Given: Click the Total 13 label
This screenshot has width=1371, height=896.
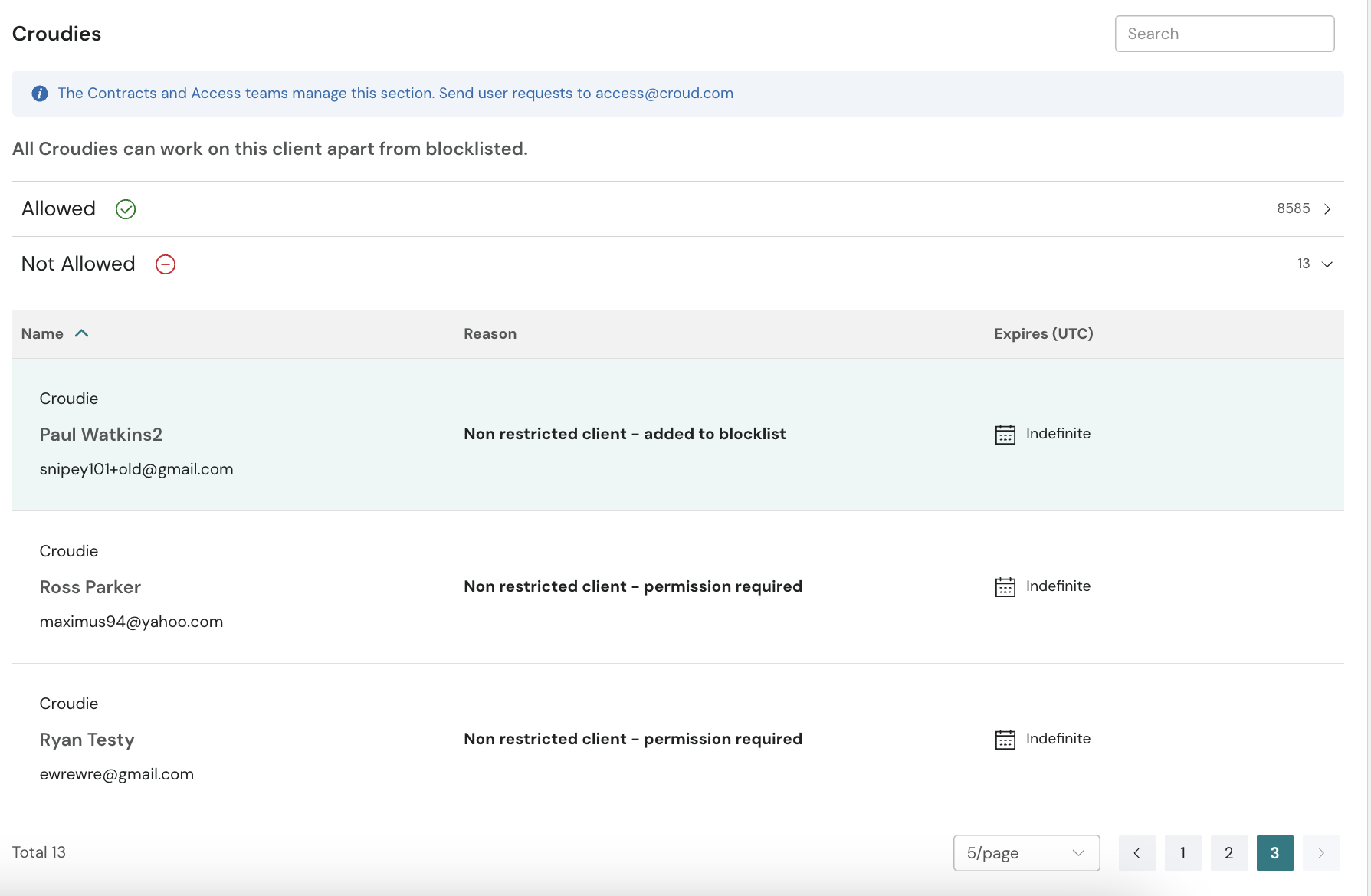Looking at the screenshot, I should tap(39, 852).
